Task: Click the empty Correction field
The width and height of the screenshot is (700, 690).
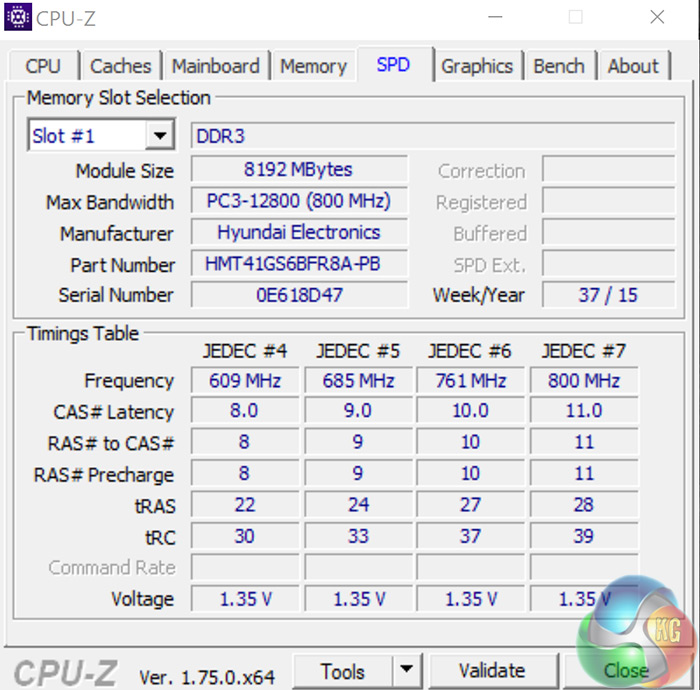Action: pos(608,169)
